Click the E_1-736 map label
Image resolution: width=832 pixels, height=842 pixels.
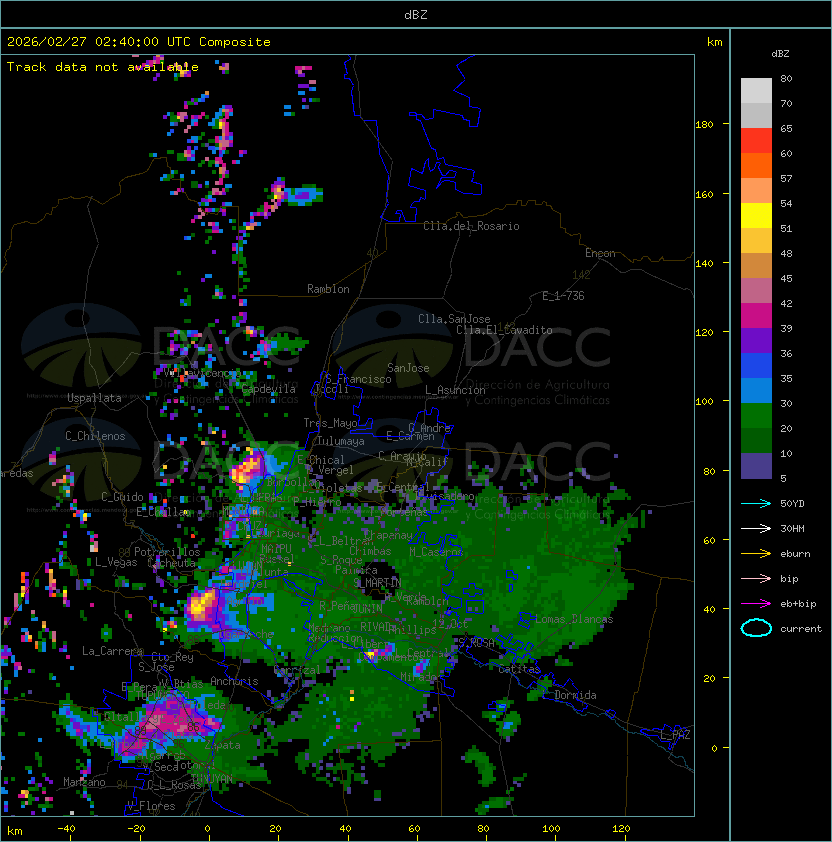(x=563, y=296)
